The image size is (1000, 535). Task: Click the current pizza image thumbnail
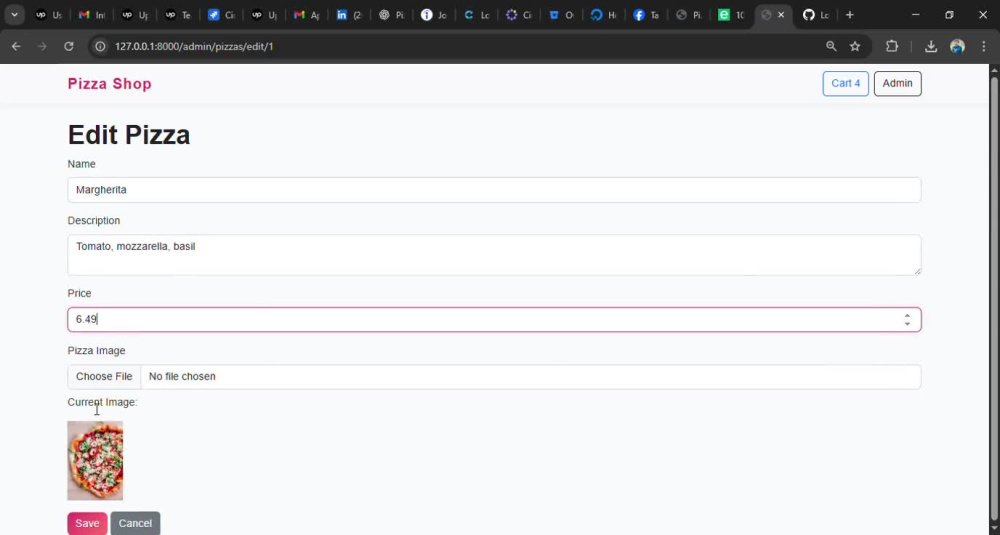pos(95,460)
